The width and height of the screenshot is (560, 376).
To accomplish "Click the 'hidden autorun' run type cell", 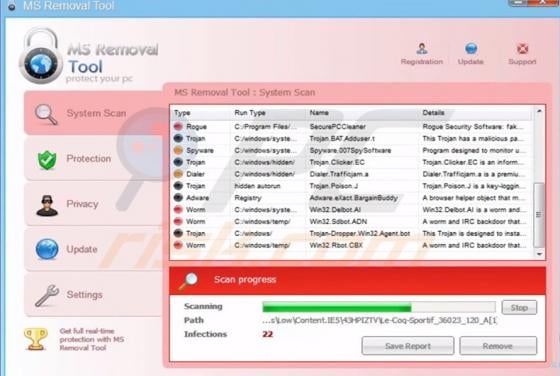I will point(258,186).
